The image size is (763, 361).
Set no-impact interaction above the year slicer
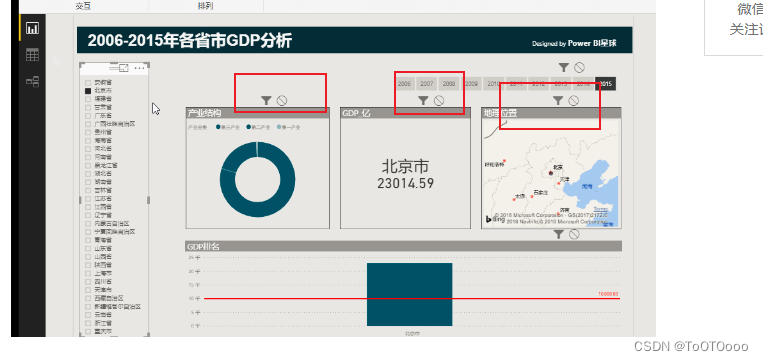pos(580,68)
